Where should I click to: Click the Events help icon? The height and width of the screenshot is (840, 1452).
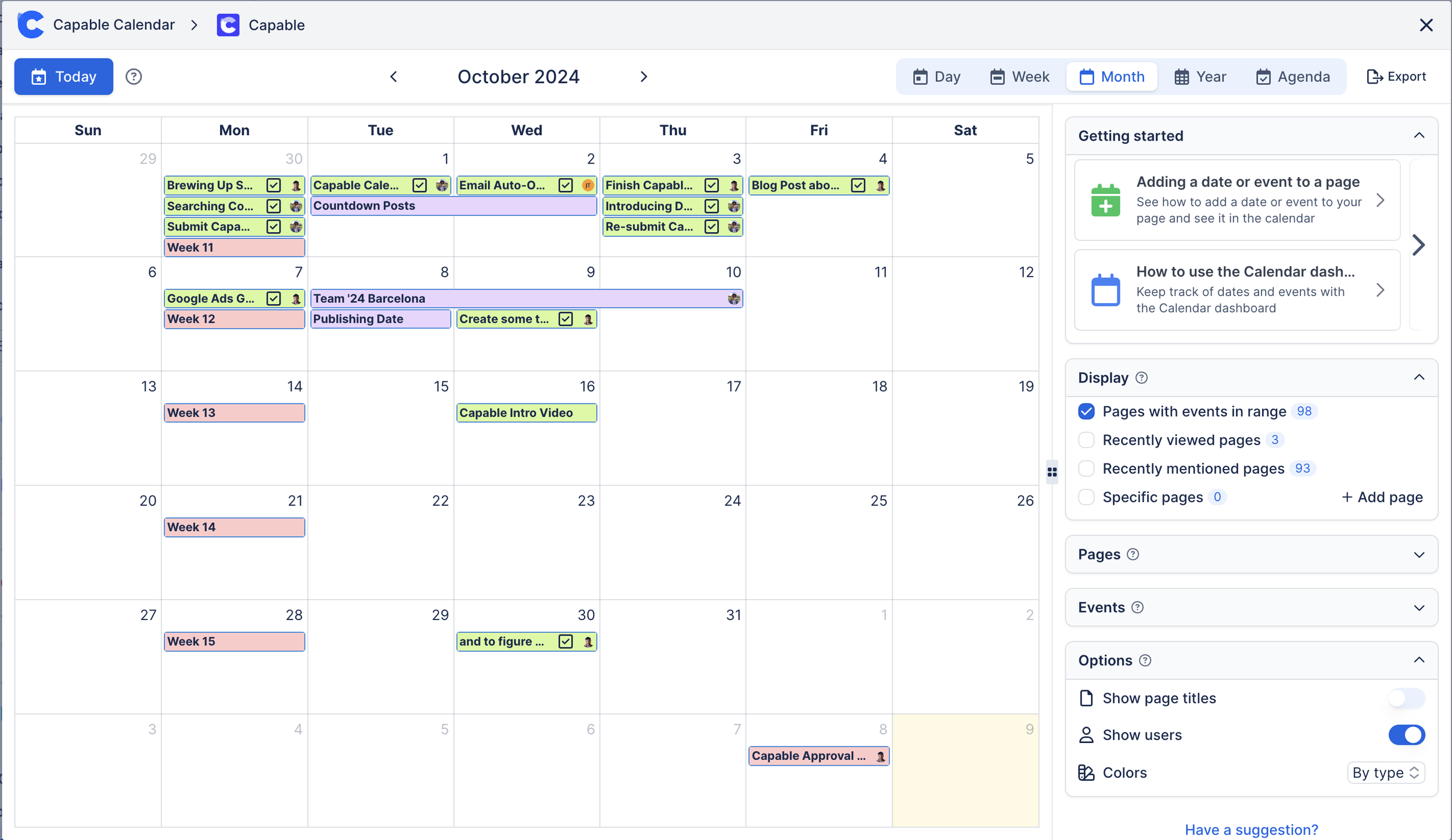[1137, 607]
